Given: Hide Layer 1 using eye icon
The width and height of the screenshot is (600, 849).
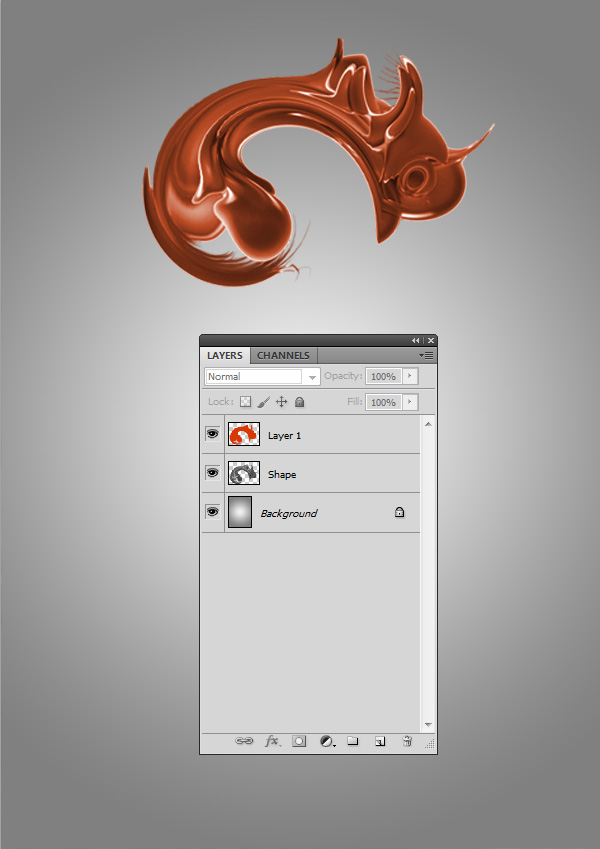Looking at the screenshot, I should (212, 434).
